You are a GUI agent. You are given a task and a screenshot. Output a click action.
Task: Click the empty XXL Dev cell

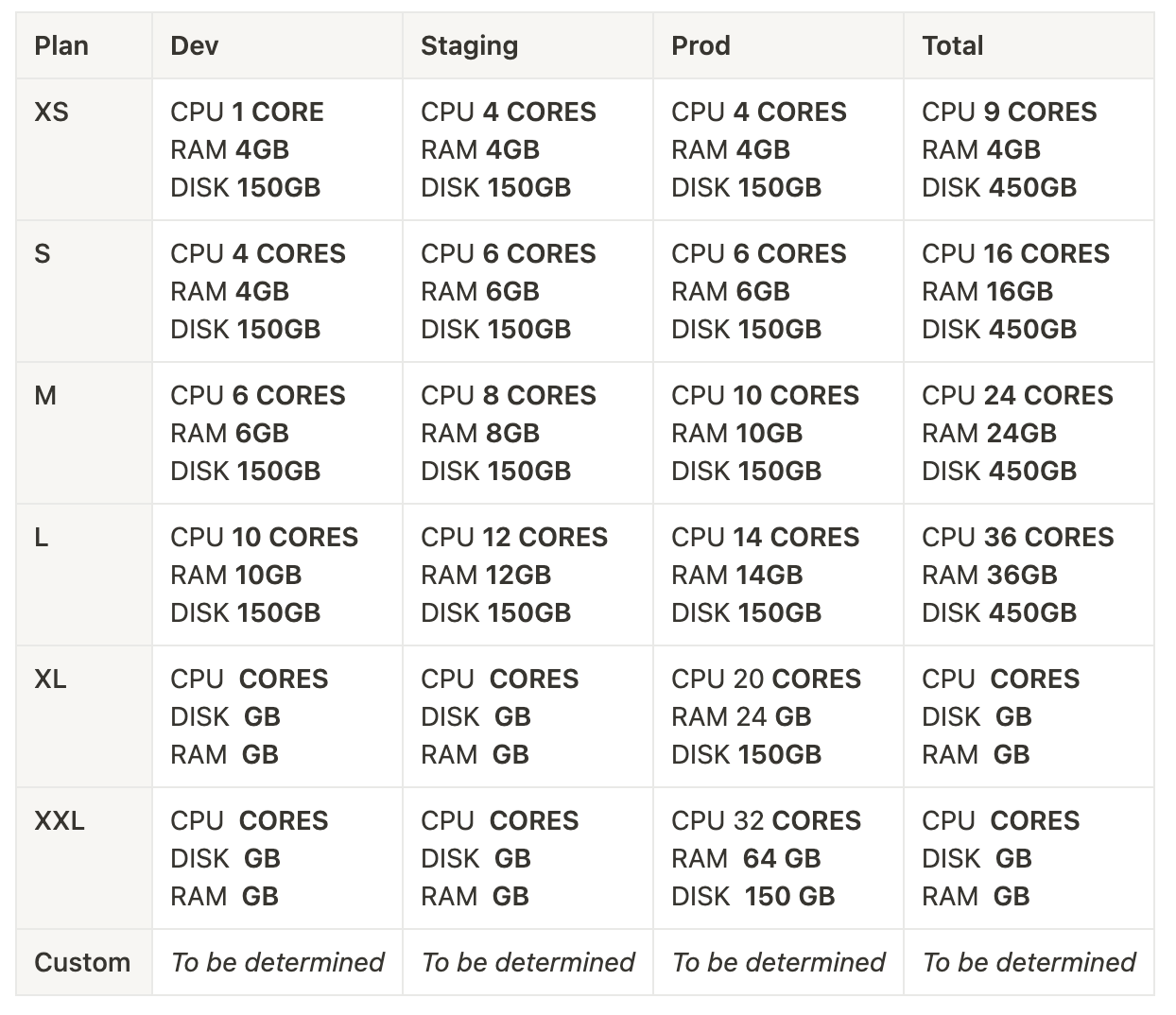pyautogui.click(x=278, y=858)
